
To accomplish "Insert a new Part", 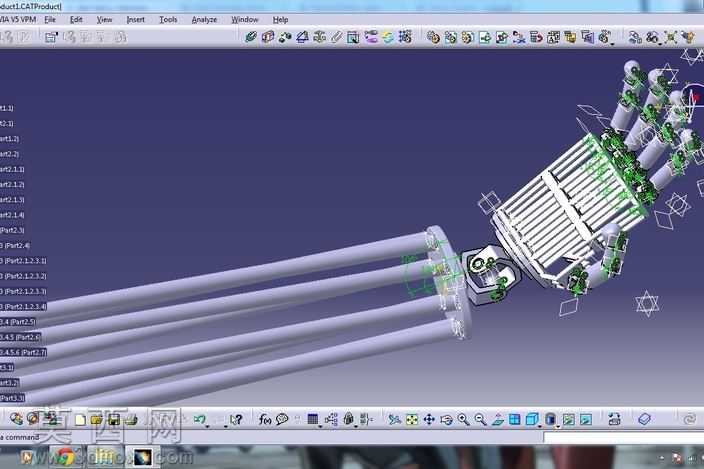I will (x=467, y=37).
